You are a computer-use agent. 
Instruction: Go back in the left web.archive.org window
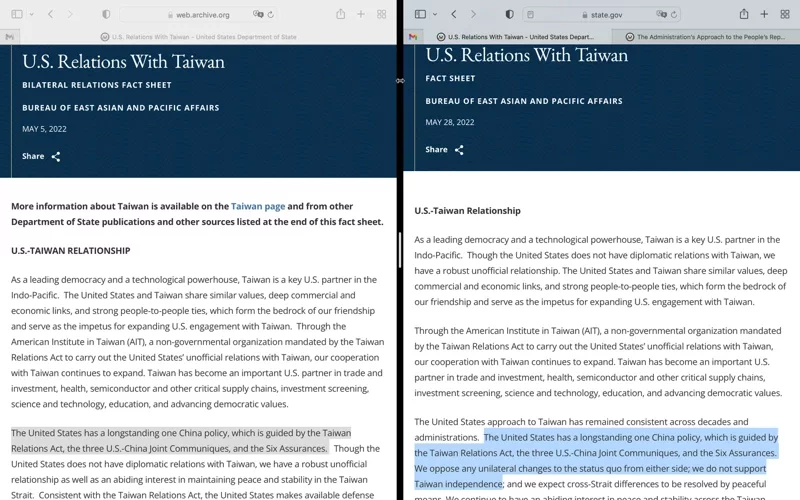click(x=50, y=14)
